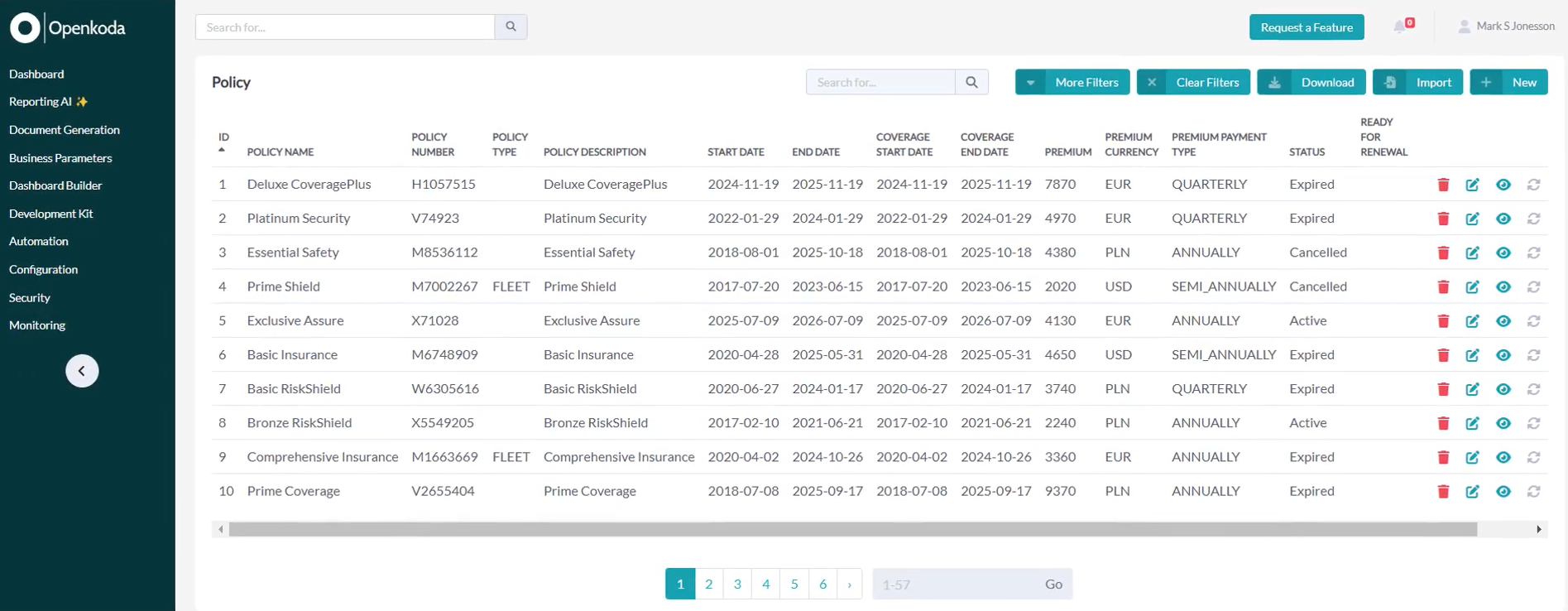1568x611 pixels.
Task: Edit the Platinum Security policy
Action: tap(1472, 219)
